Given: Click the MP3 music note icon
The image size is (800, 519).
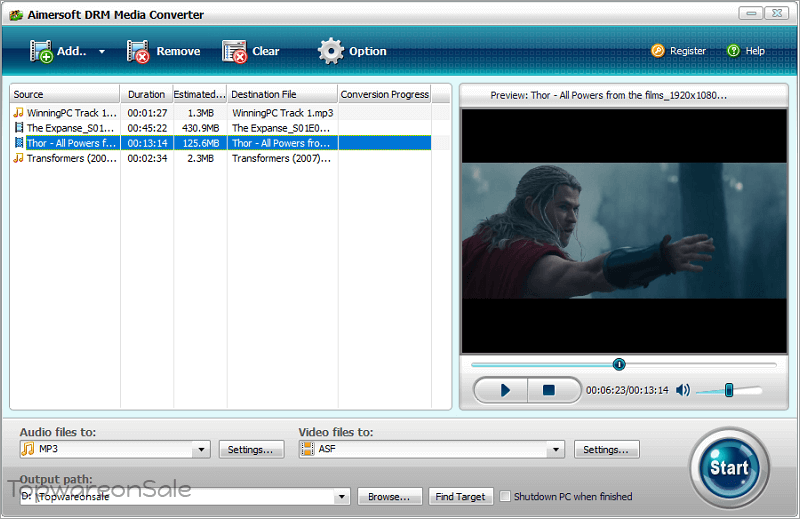Looking at the screenshot, I should (28, 449).
